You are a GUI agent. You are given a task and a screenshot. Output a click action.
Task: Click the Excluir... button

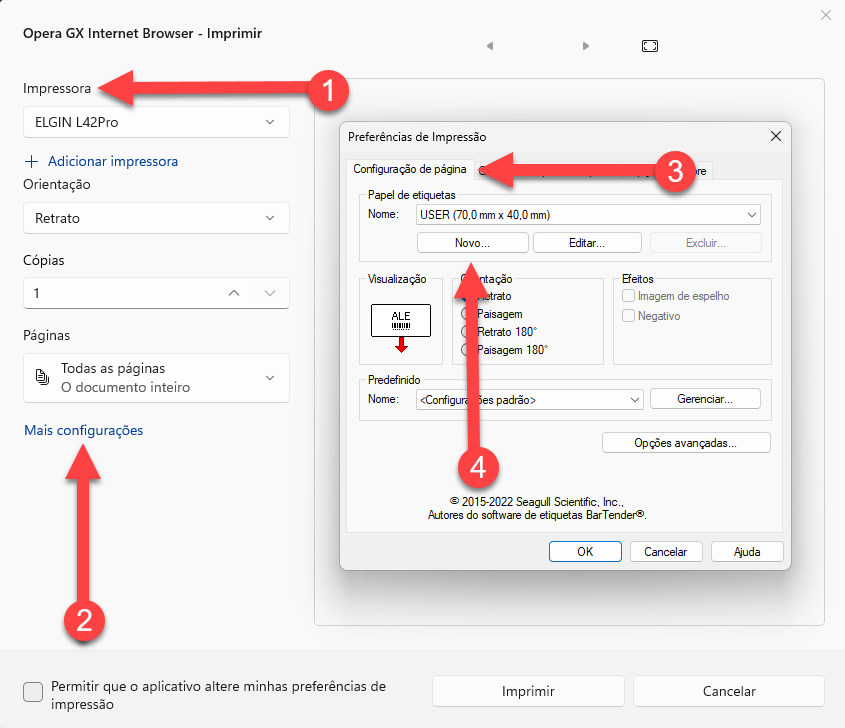coord(706,243)
